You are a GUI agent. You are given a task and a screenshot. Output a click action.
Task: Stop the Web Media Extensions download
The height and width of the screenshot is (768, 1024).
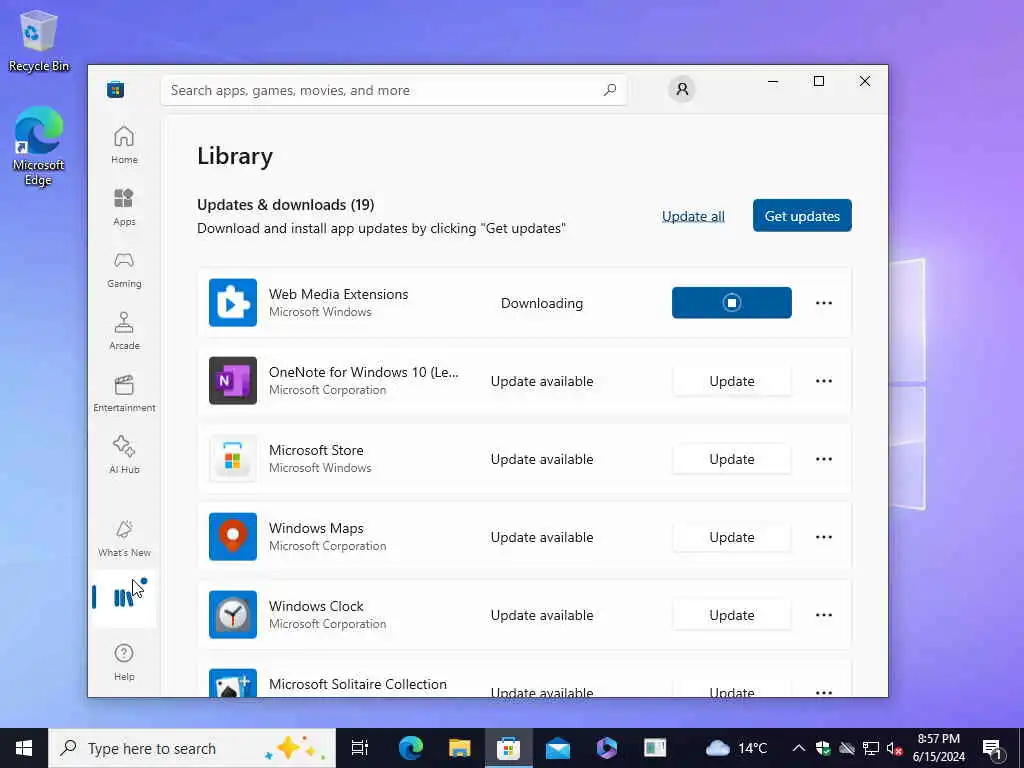[x=731, y=302]
